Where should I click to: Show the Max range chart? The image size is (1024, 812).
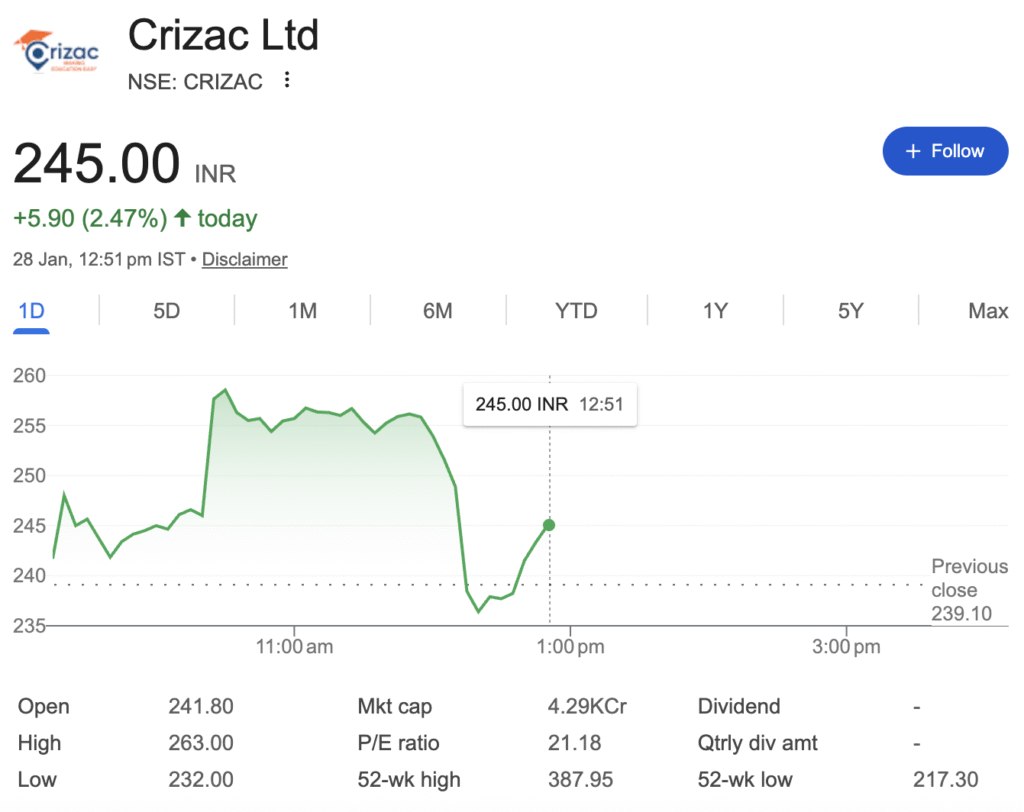point(988,311)
